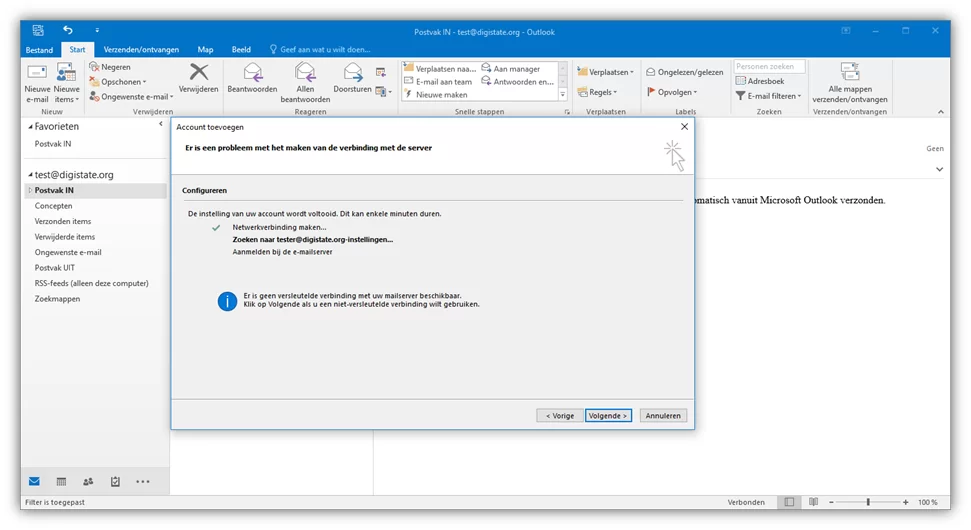
Task: Switch to reading view in status bar
Action: point(813,502)
